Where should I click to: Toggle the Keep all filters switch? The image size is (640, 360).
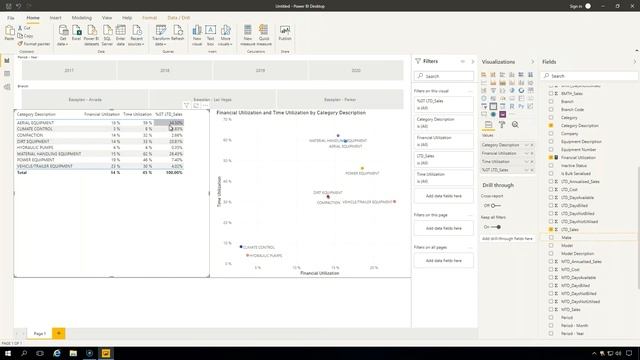(496, 227)
